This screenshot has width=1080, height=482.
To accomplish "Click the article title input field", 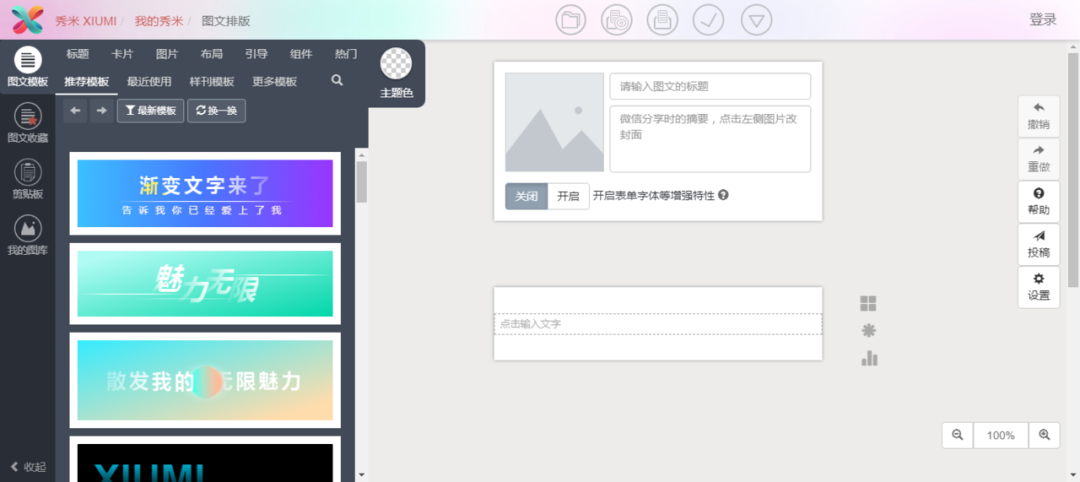I will (x=710, y=87).
